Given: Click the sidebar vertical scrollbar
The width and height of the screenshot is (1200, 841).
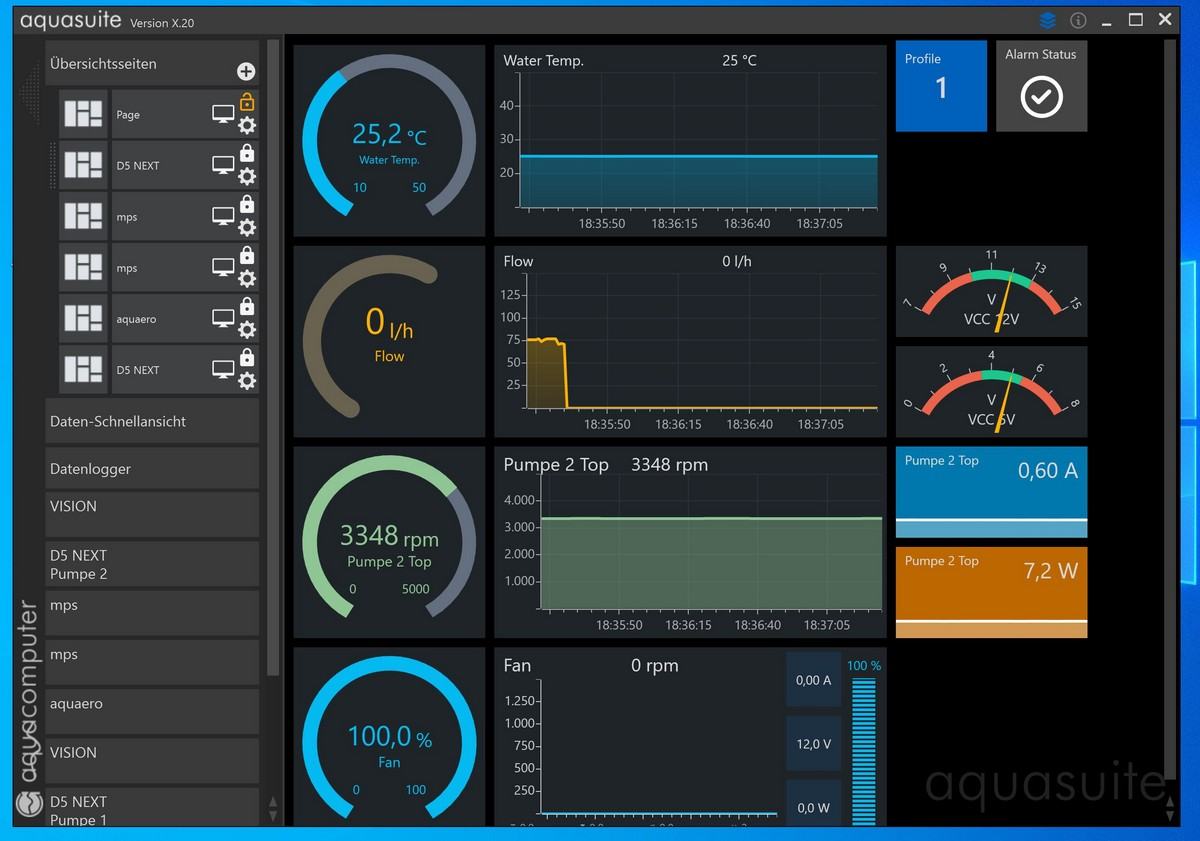Looking at the screenshot, I should pos(274,360).
